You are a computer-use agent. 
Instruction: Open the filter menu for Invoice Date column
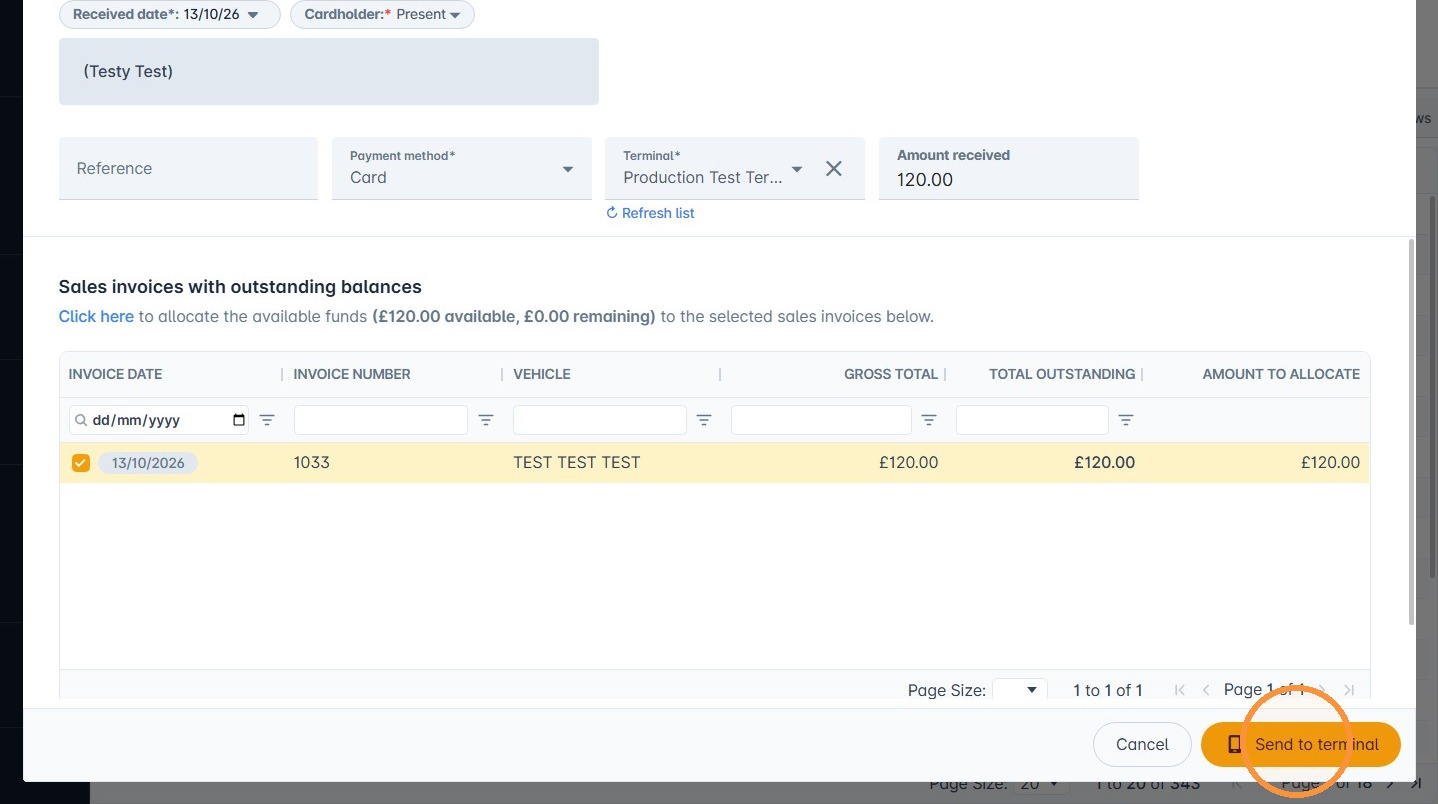267,420
